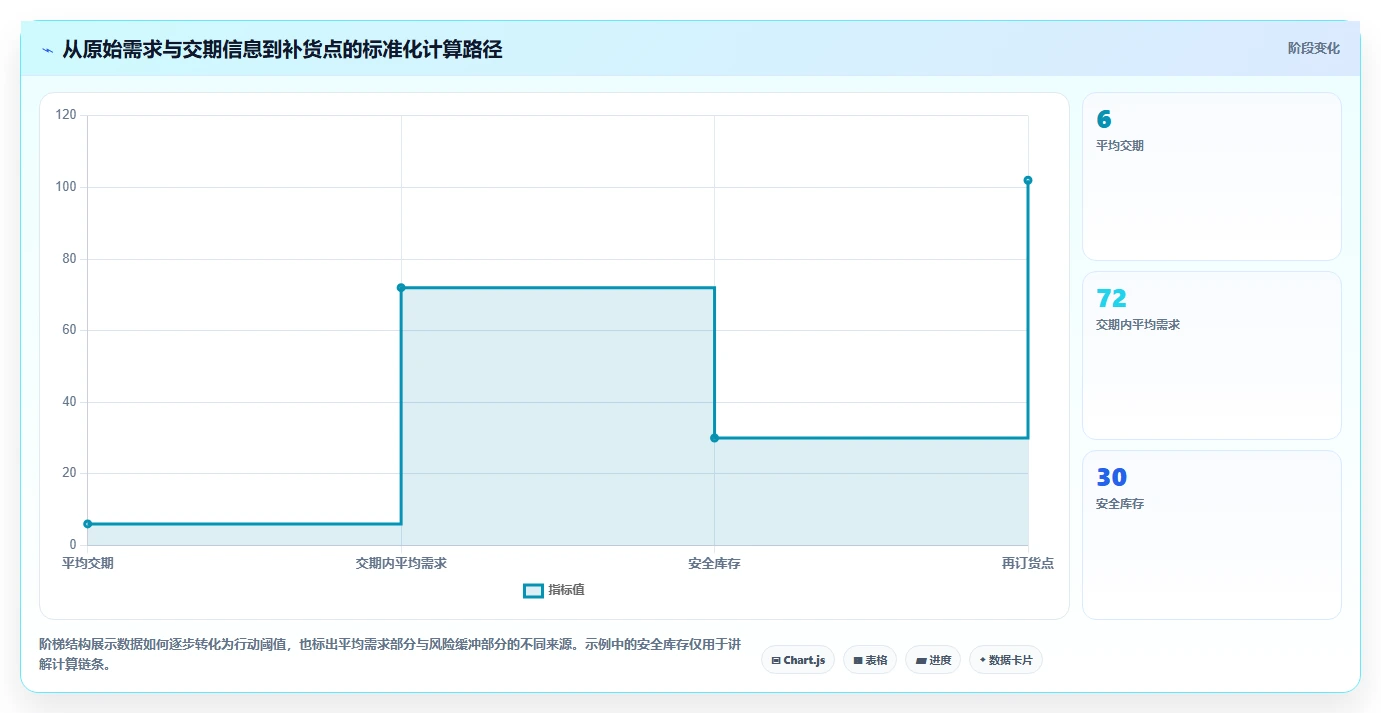Viewport: 1381px width, 713px height.
Task: Click the page title 从原始需求与交期信息到补货点
Action: coord(282,50)
